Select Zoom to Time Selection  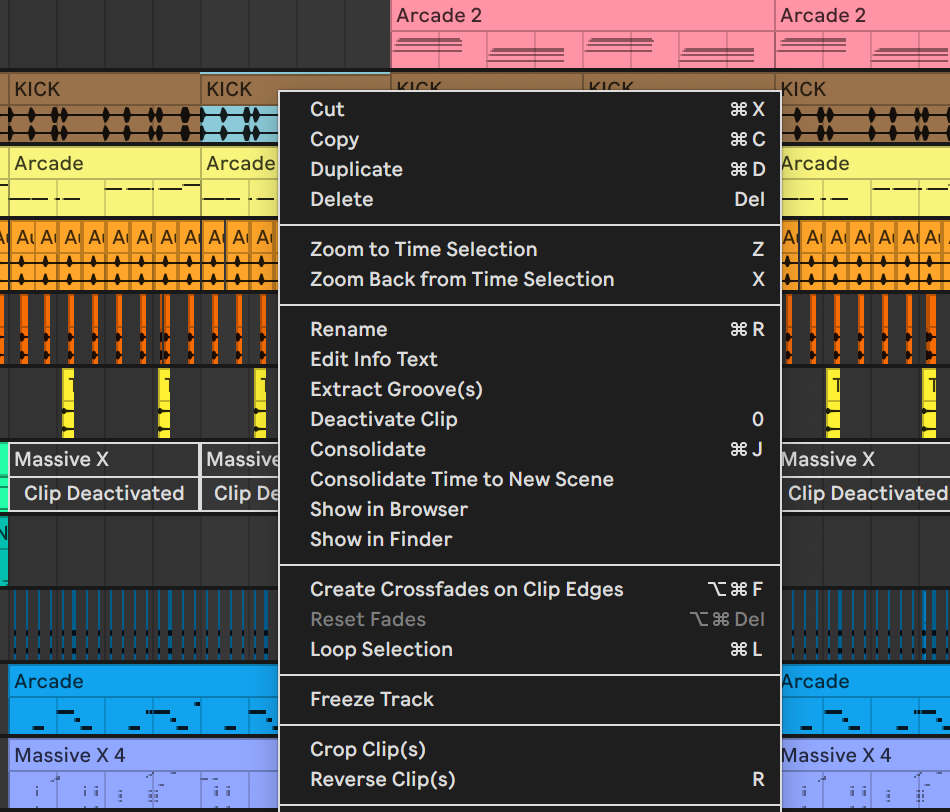click(x=530, y=249)
